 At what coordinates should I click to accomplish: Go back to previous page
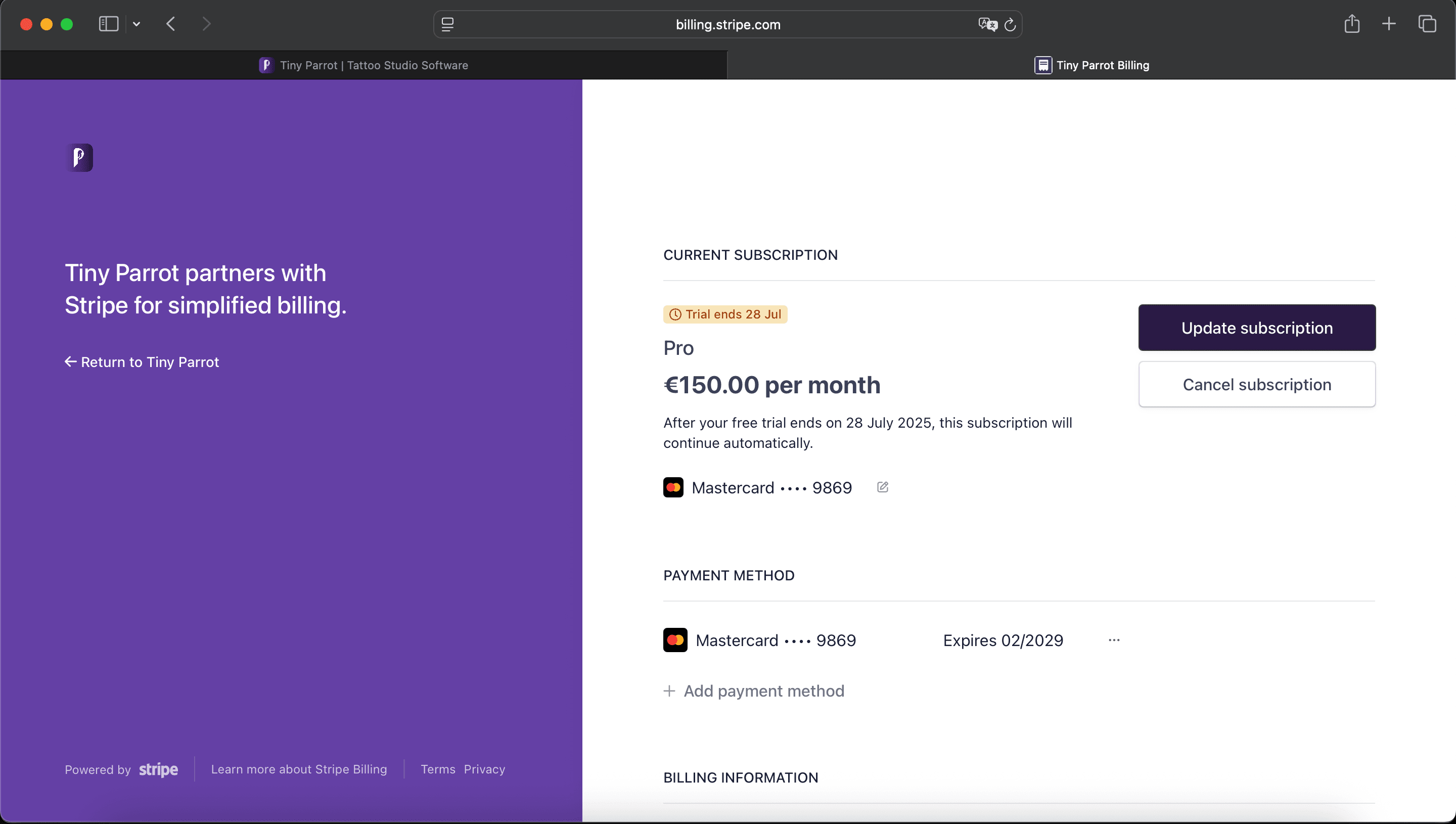click(171, 24)
